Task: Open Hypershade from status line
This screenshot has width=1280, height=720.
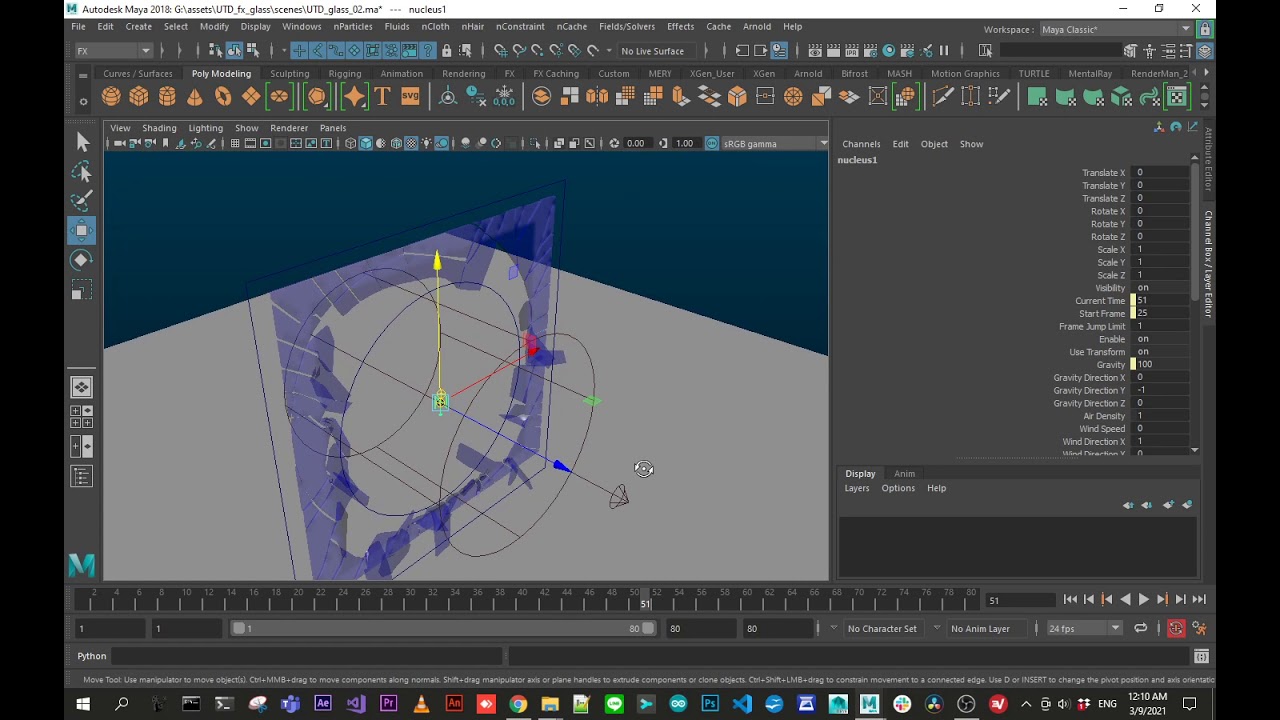Action: point(889,51)
